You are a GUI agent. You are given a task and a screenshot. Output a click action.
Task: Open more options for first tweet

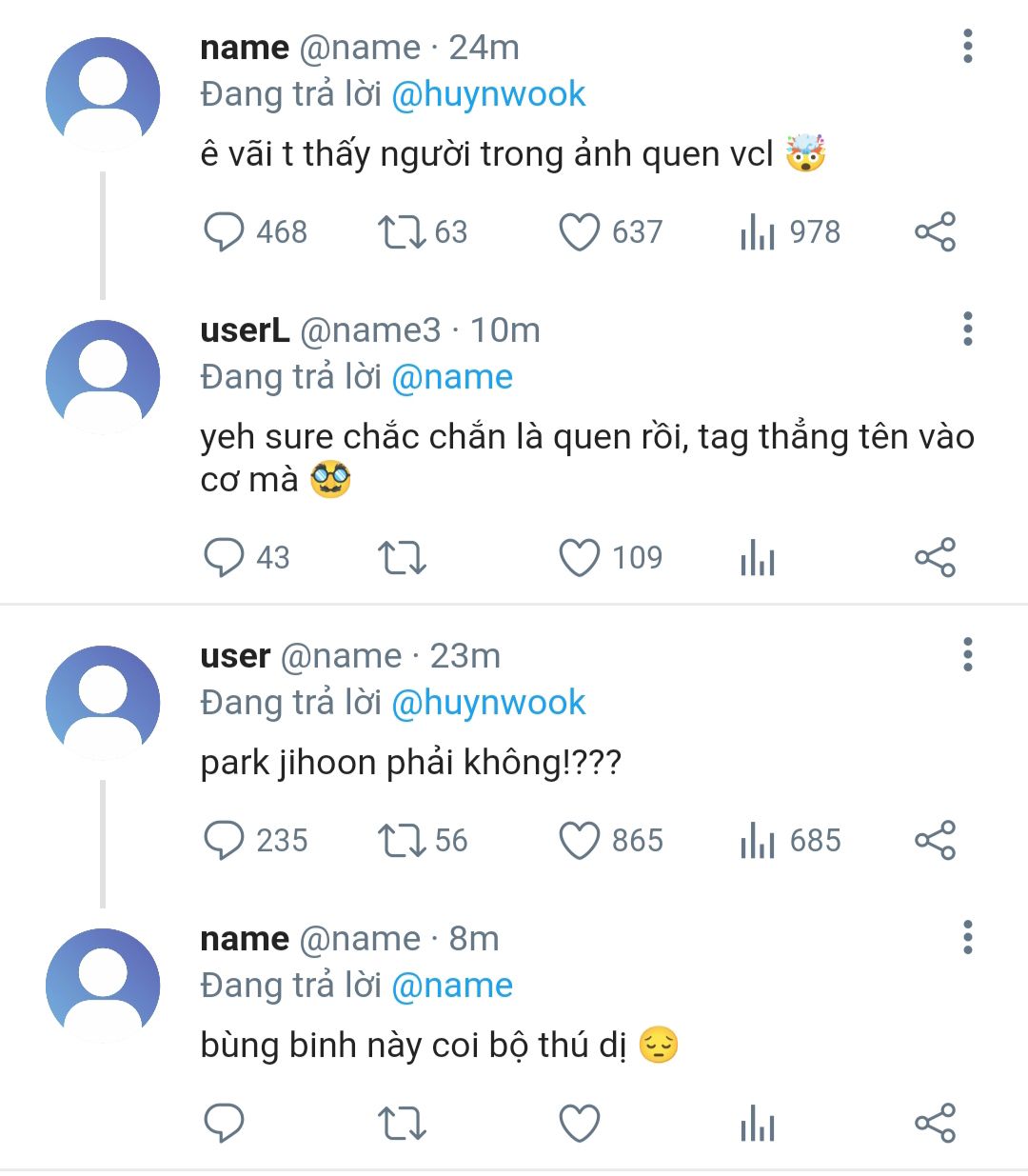(967, 47)
